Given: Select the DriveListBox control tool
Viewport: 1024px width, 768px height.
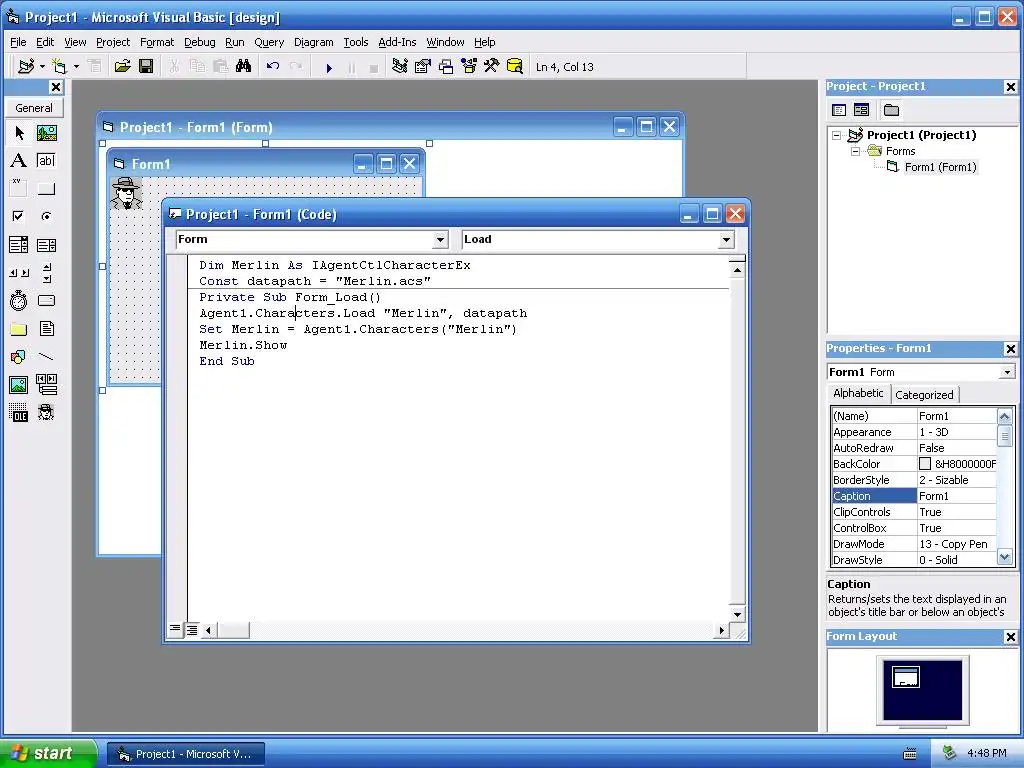Looking at the screenshot, I should [x=46, y=300].
